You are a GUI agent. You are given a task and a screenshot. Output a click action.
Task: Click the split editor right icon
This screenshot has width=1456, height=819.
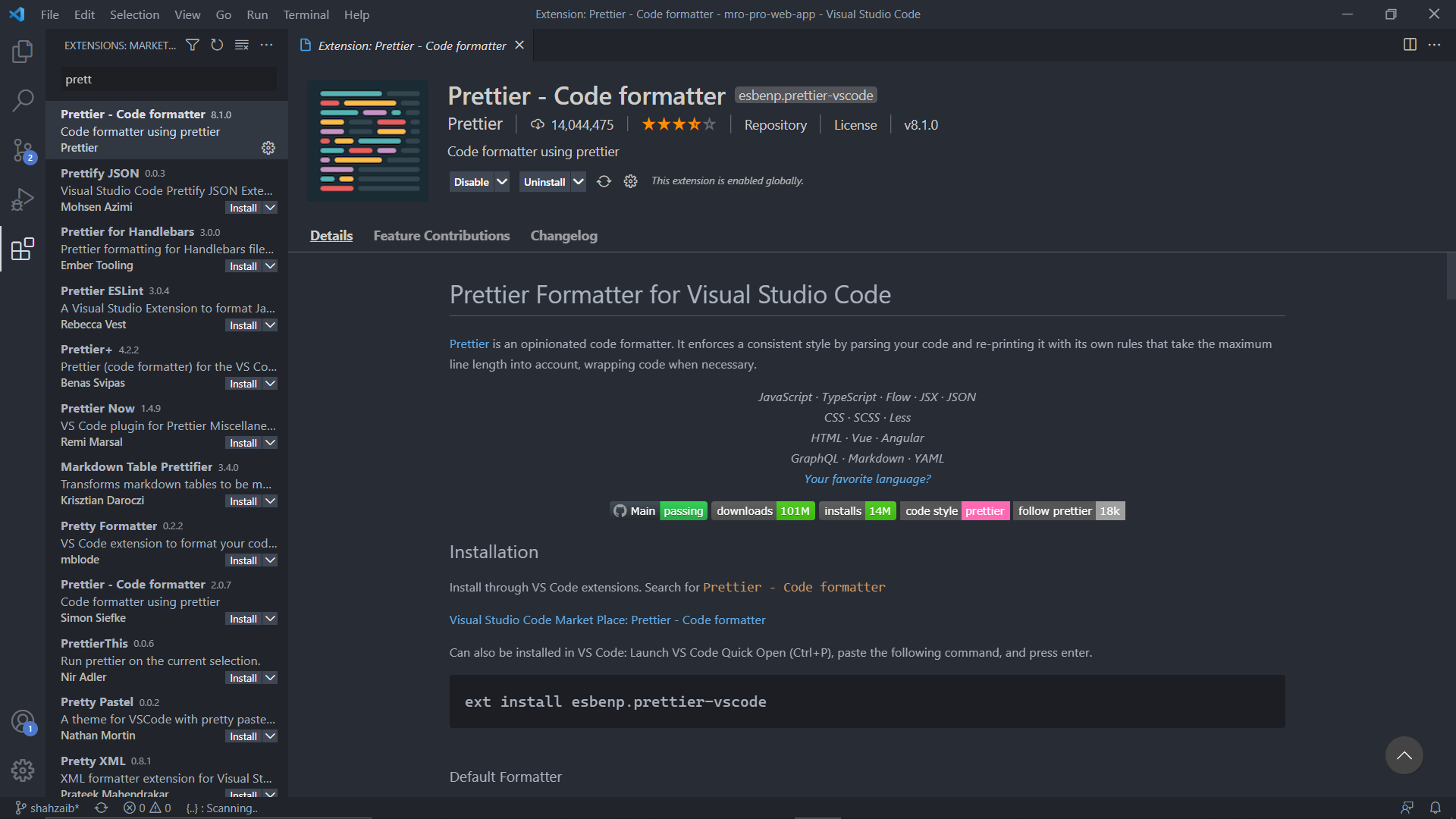tap(1410, 45)
